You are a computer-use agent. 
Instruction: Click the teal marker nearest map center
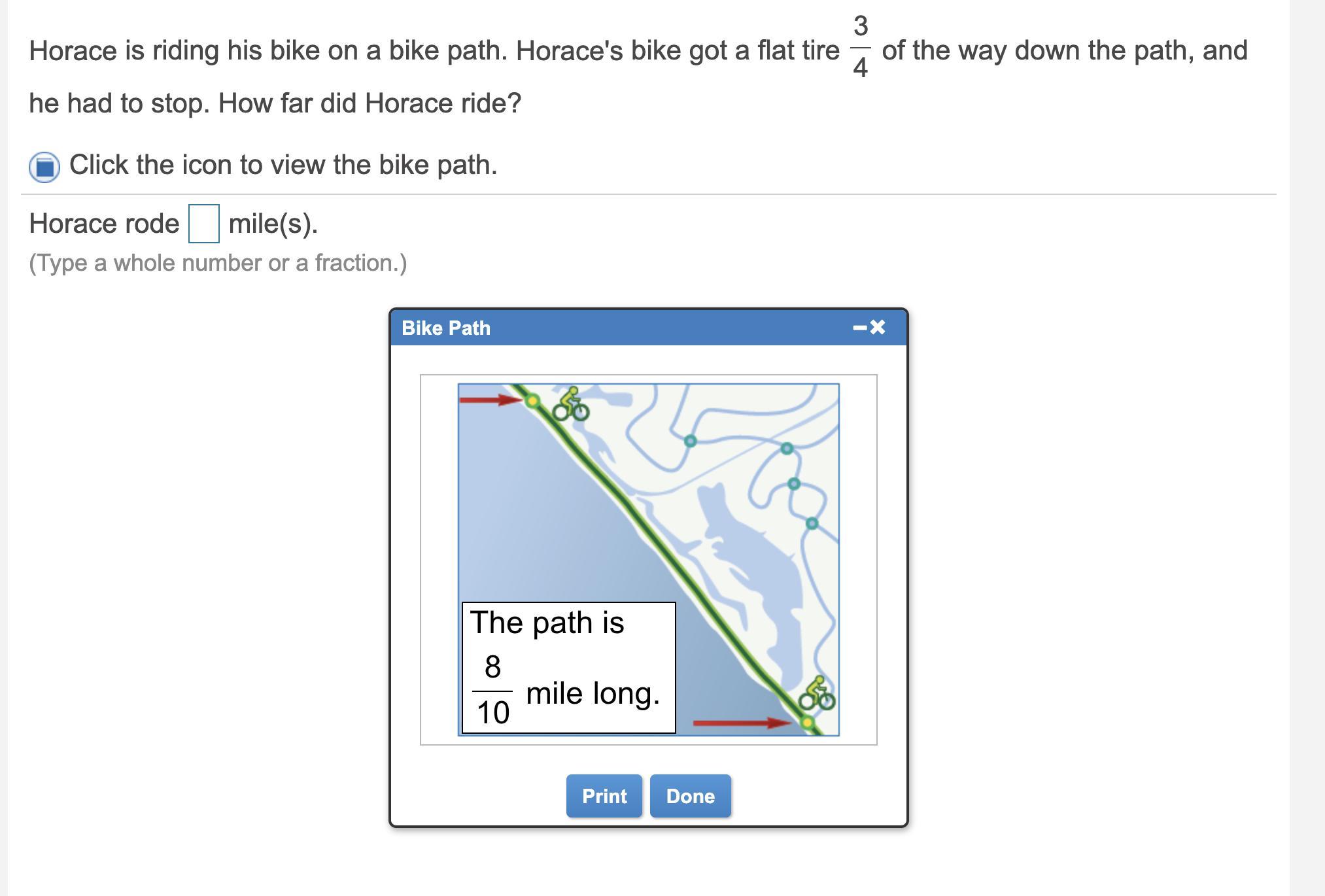pyautogui.click(x=690, y=441)
